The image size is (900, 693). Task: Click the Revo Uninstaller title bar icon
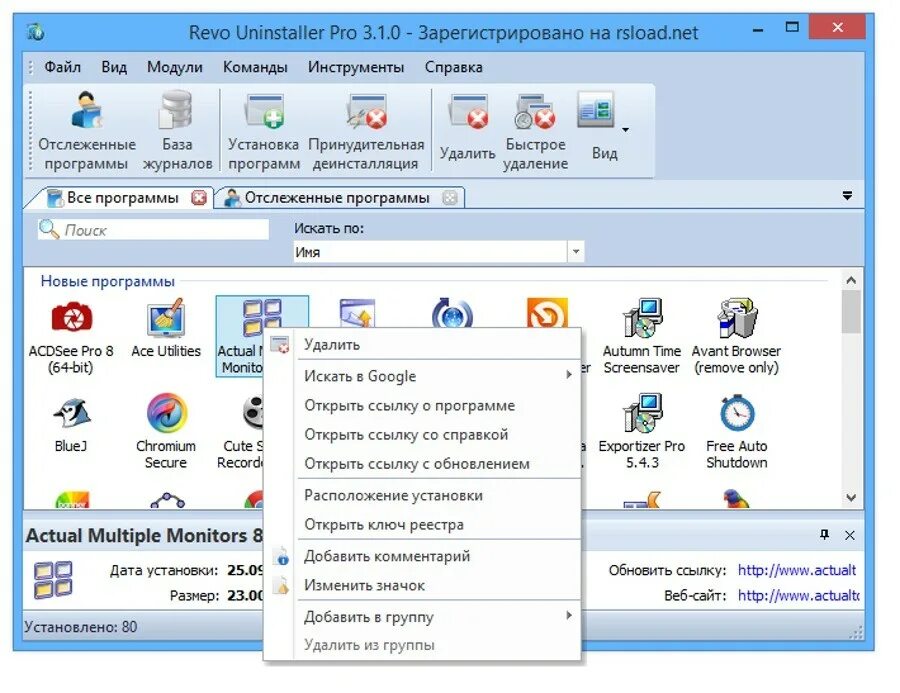point(36,32)
